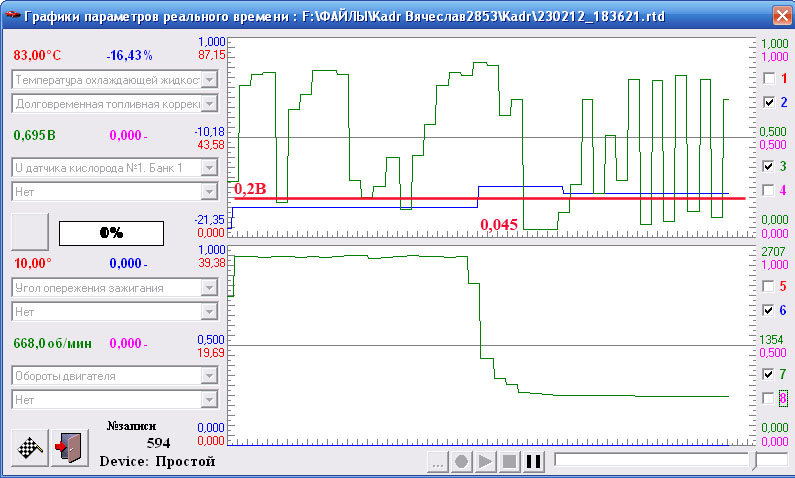
Task: Uncheck channel 2 checkbox
Action: (768, 102)
